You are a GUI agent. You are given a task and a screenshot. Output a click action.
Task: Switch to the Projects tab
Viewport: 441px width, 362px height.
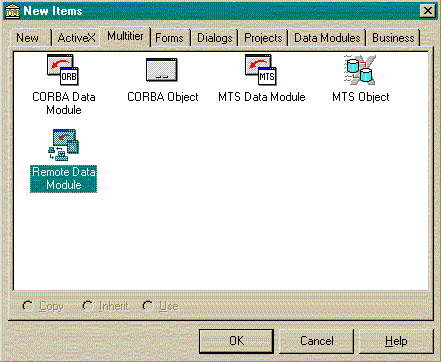tap(263, 38)
